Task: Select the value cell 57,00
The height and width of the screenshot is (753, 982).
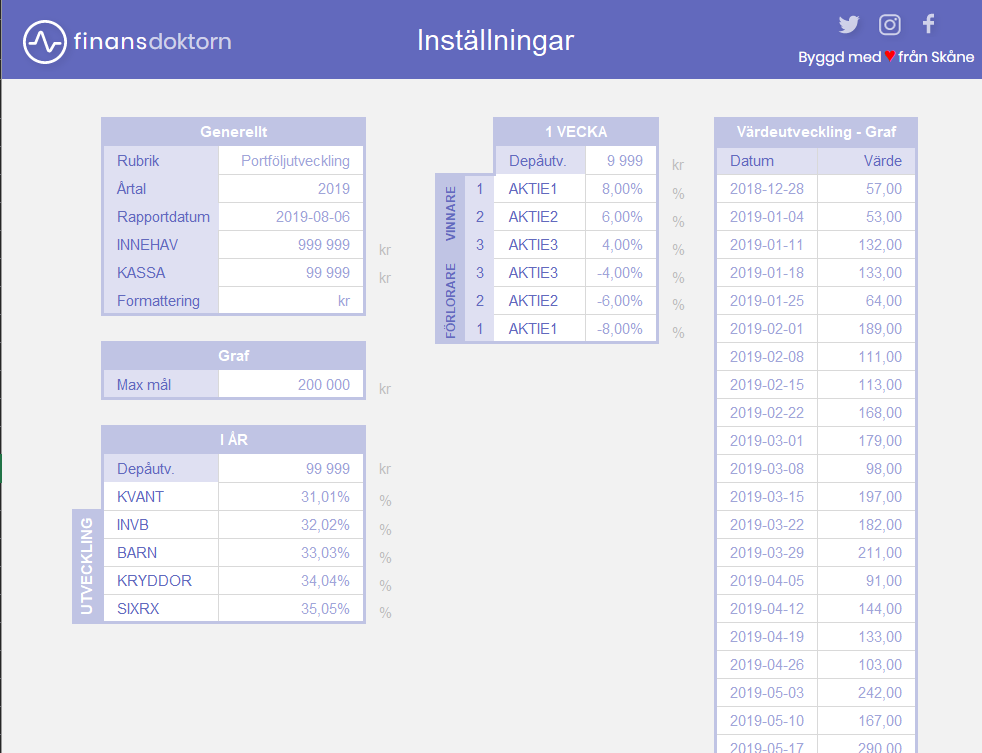Action: (866, 189)
